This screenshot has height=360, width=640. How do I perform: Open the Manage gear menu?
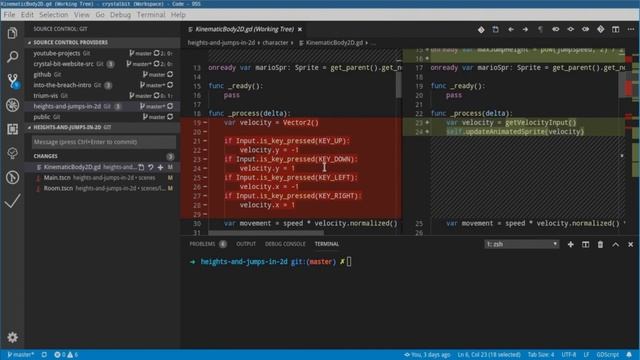[12, 337]
